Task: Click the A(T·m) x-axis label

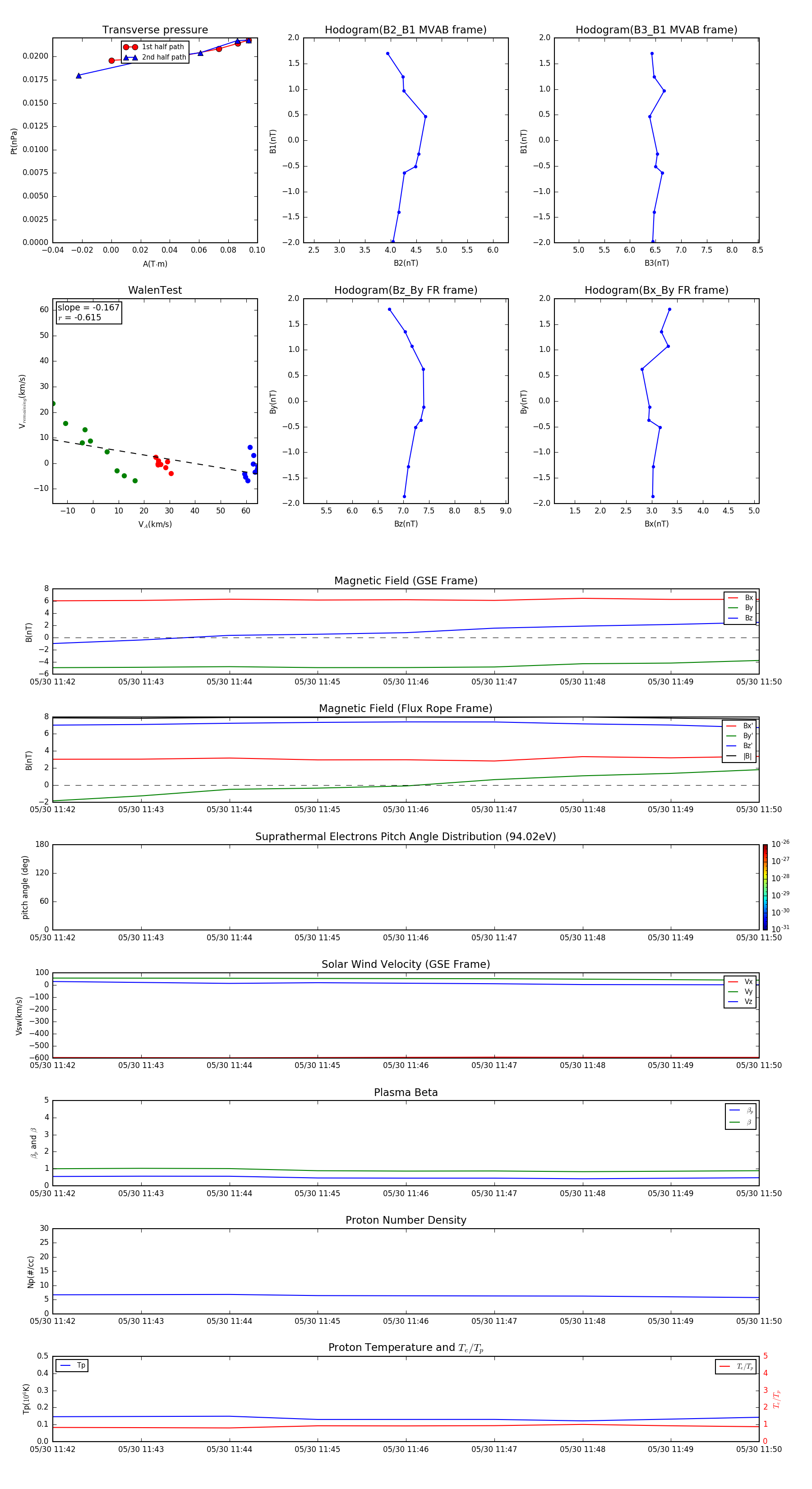Action: pos(155,264)
